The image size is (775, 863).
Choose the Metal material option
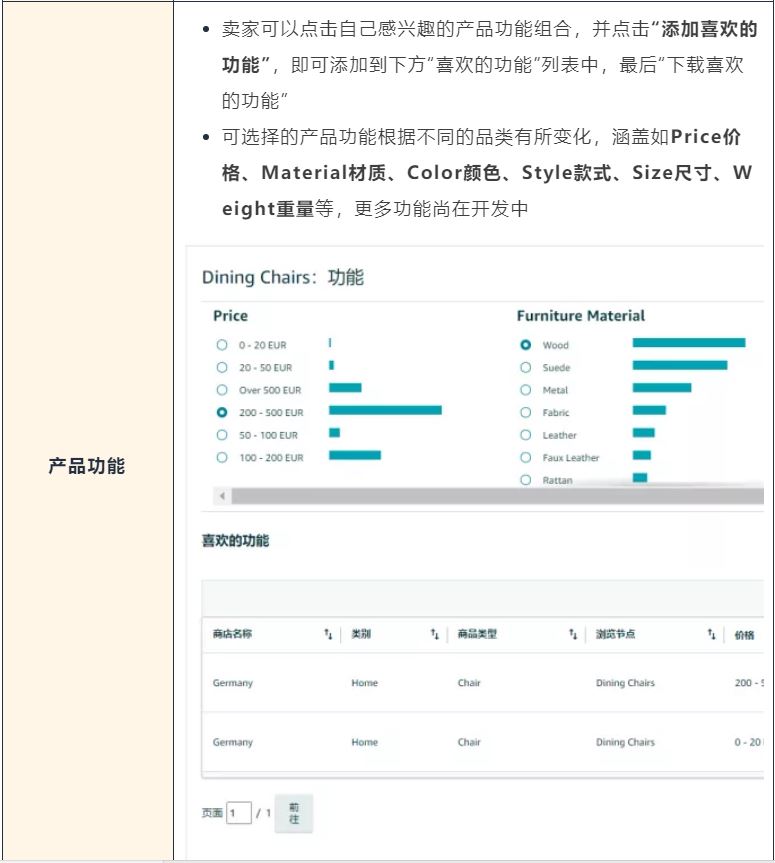pyautogui.click(x=526, y=390)
